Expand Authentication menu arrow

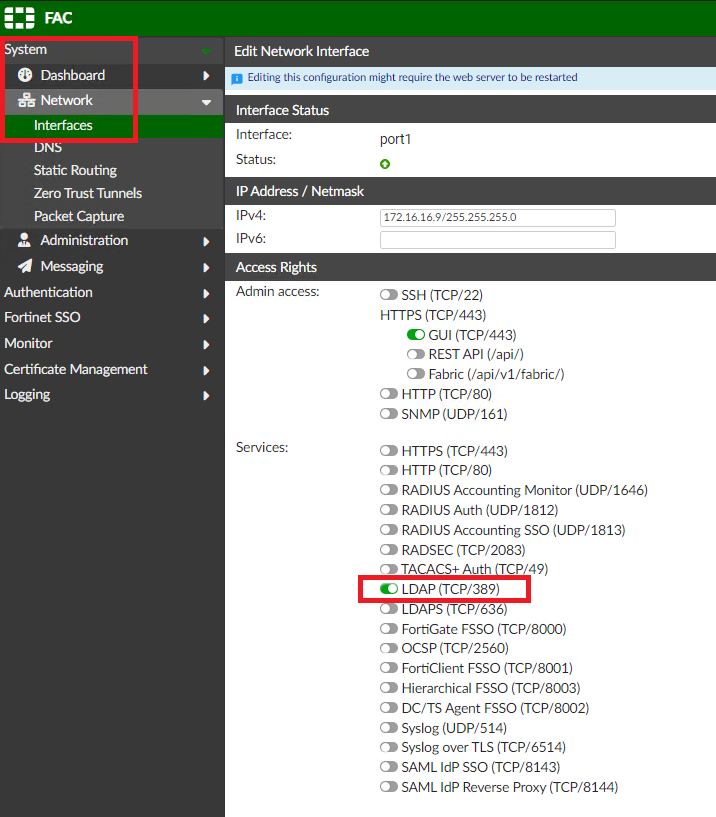click(x=206, y=294)
